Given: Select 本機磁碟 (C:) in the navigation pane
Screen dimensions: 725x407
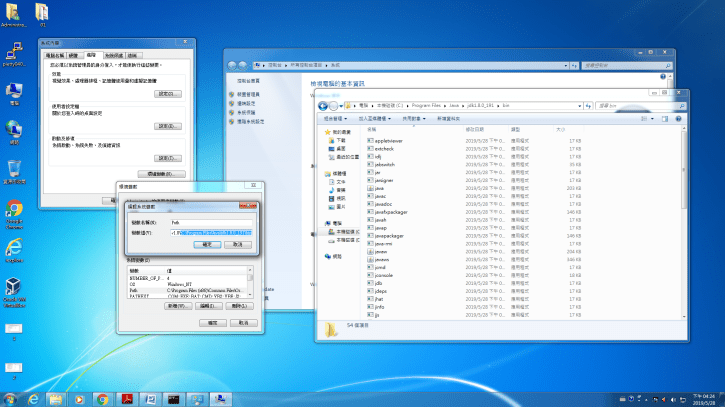Looking at the screenshot, I should click(345, 232).
